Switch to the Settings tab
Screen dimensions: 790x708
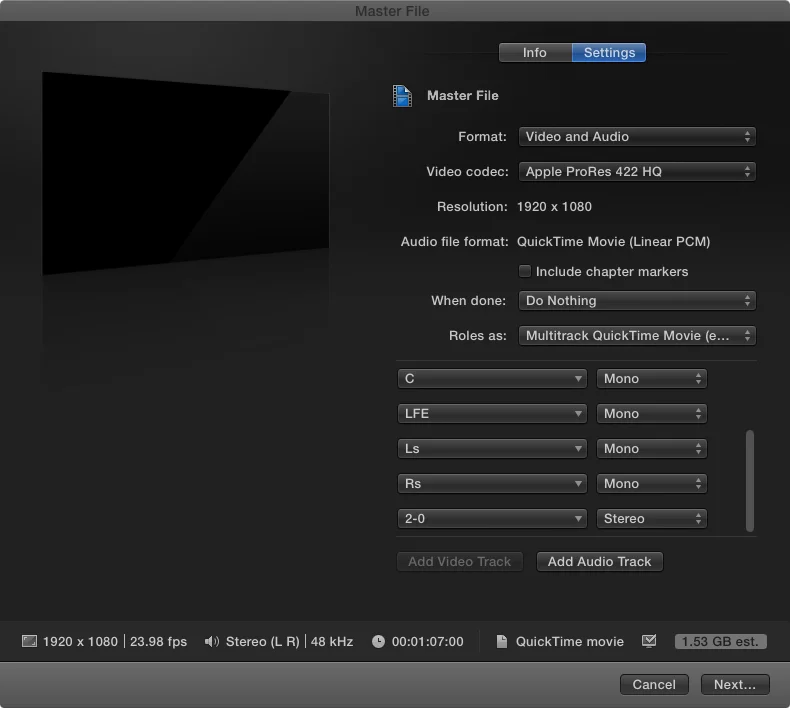pyautogui.click(x=609, y=52)
